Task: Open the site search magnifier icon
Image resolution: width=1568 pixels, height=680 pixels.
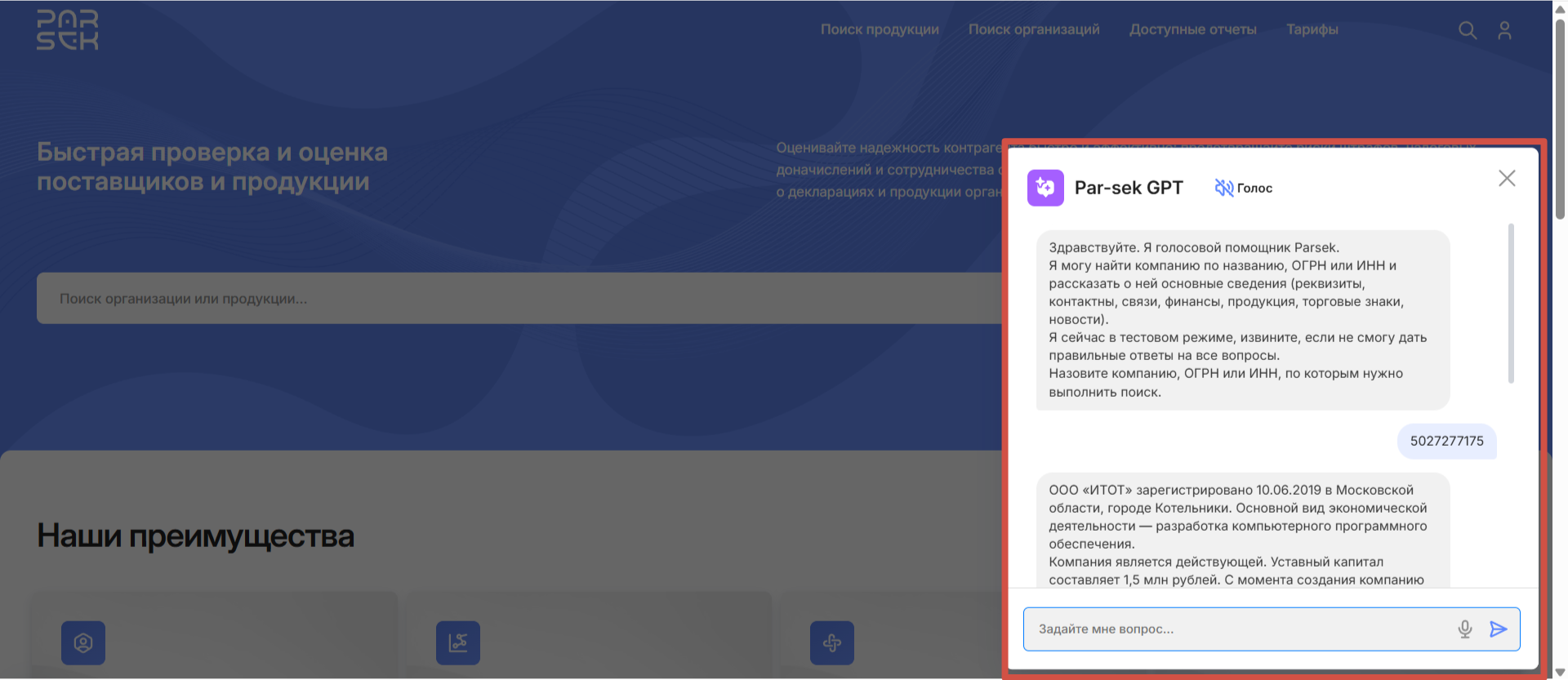Action: 1468,30
